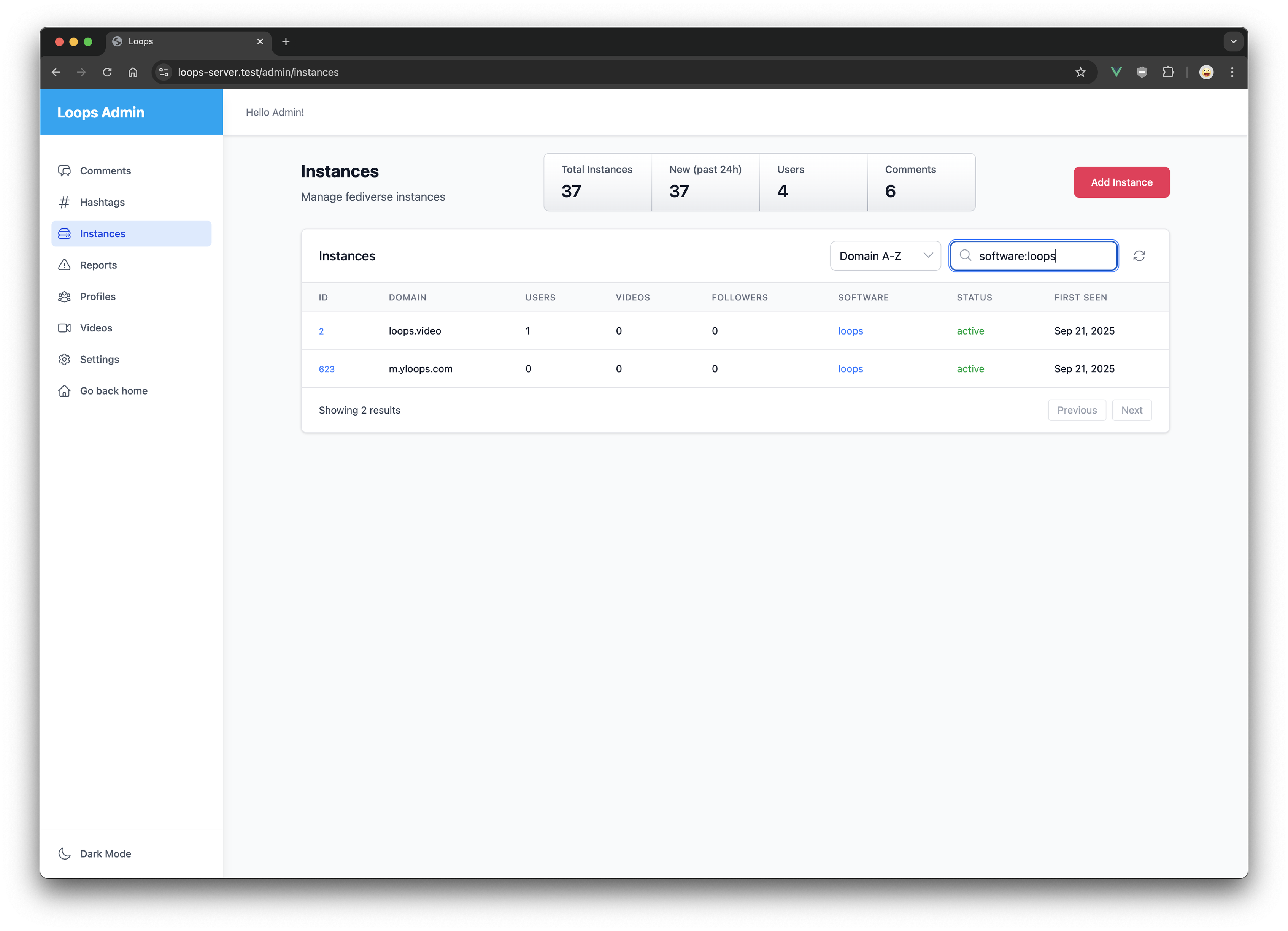This screenshot has width=1288, height=931.
Task: Click the Next pagination button
Action: [x=1131, y=411]
